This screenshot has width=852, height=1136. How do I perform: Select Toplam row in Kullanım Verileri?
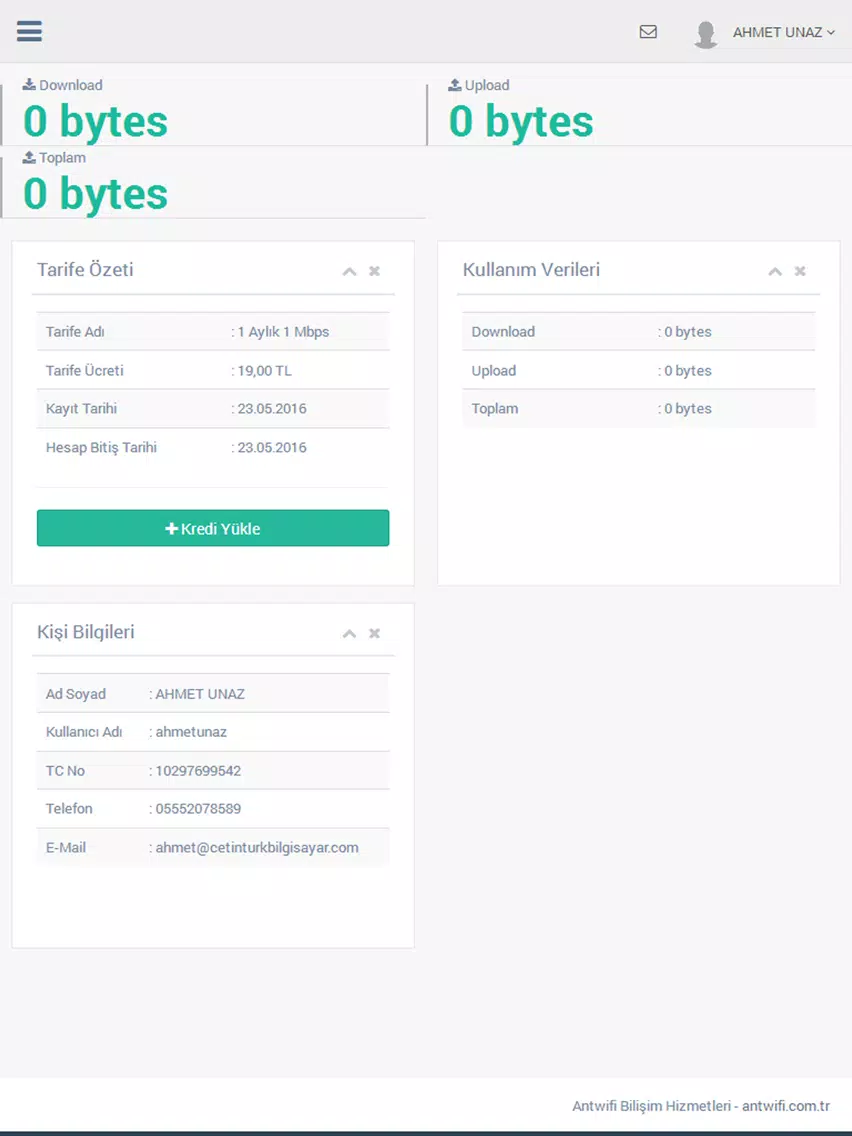pyautogui.click(x=639, y=409)
